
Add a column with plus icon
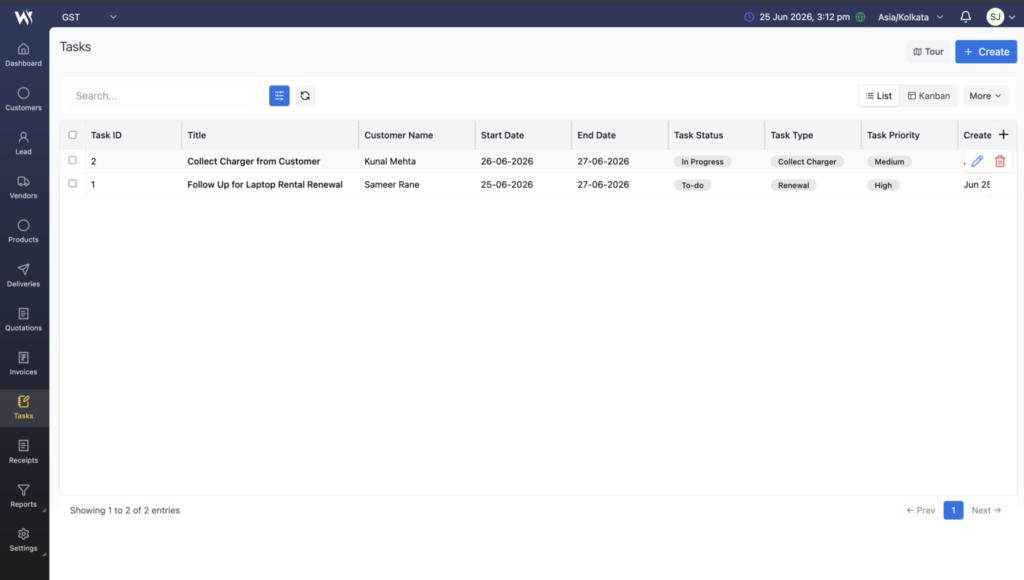pos(1004,135)
